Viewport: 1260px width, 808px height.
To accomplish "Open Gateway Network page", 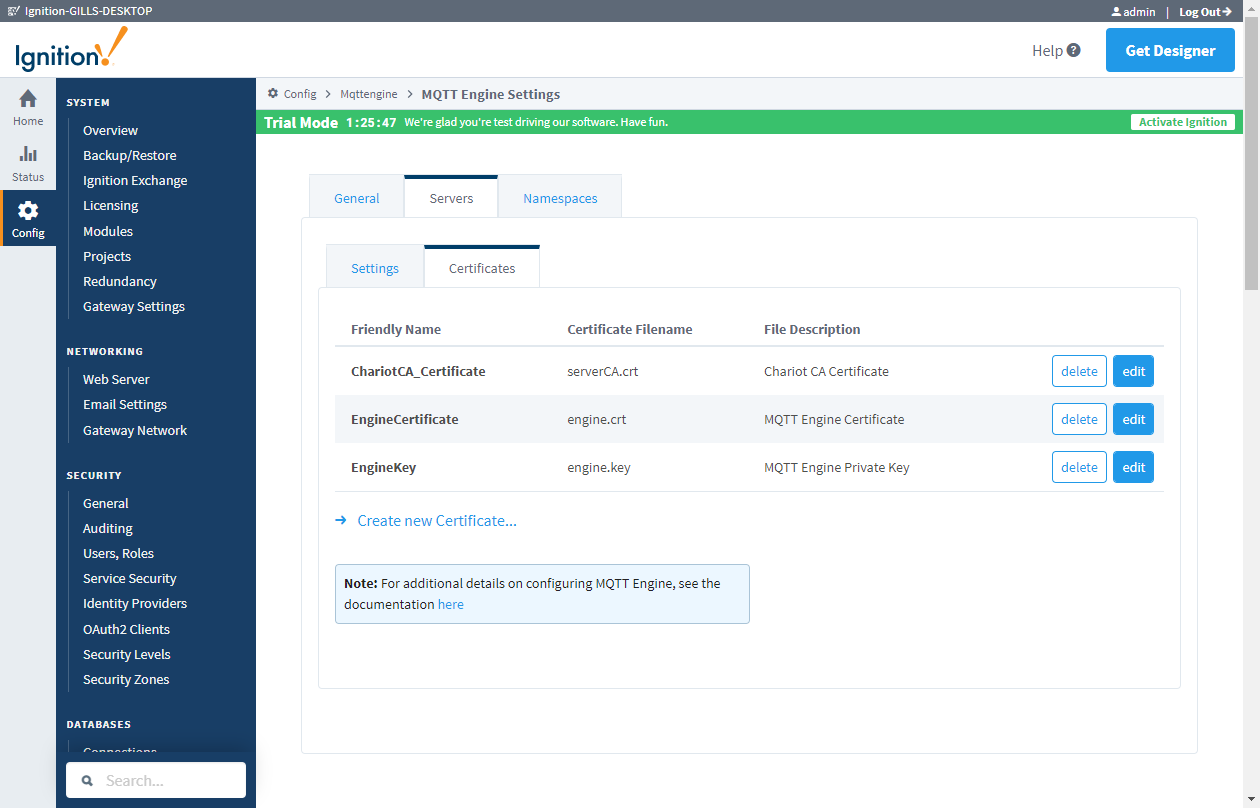I will click(135, 430).
